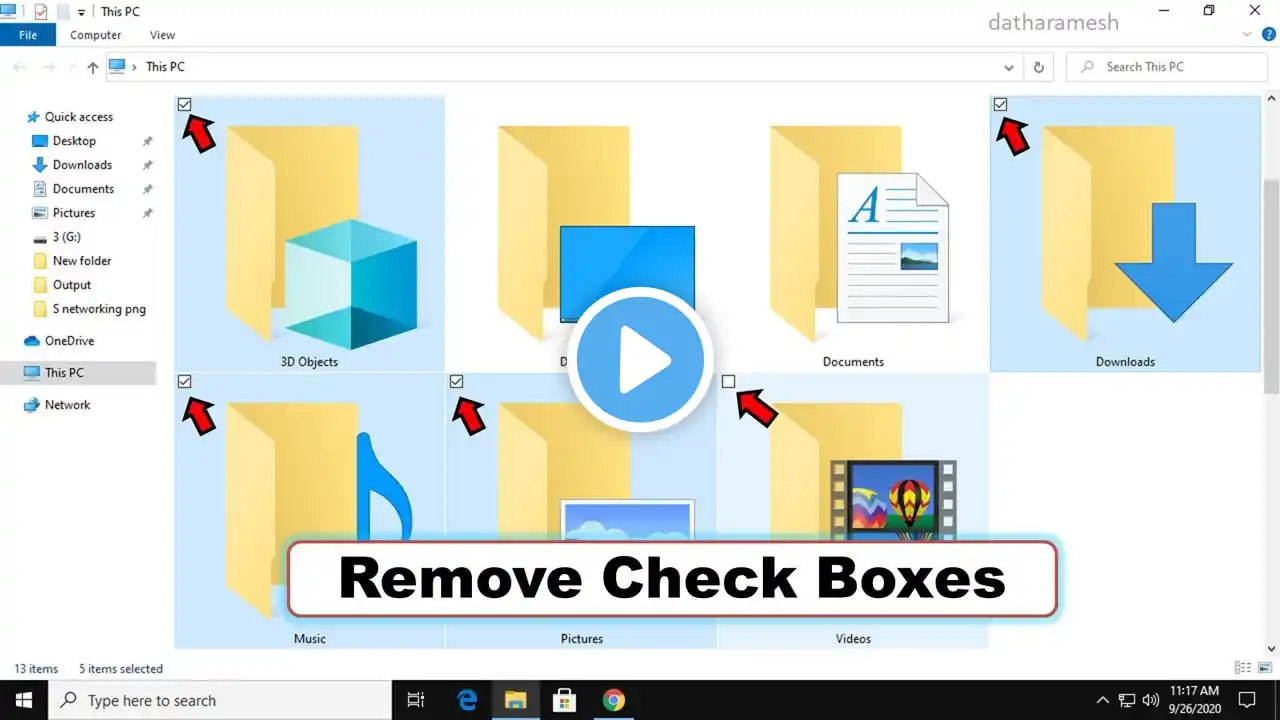
Task: Open Pictures in the sidebar
Action: coord(74,213)
